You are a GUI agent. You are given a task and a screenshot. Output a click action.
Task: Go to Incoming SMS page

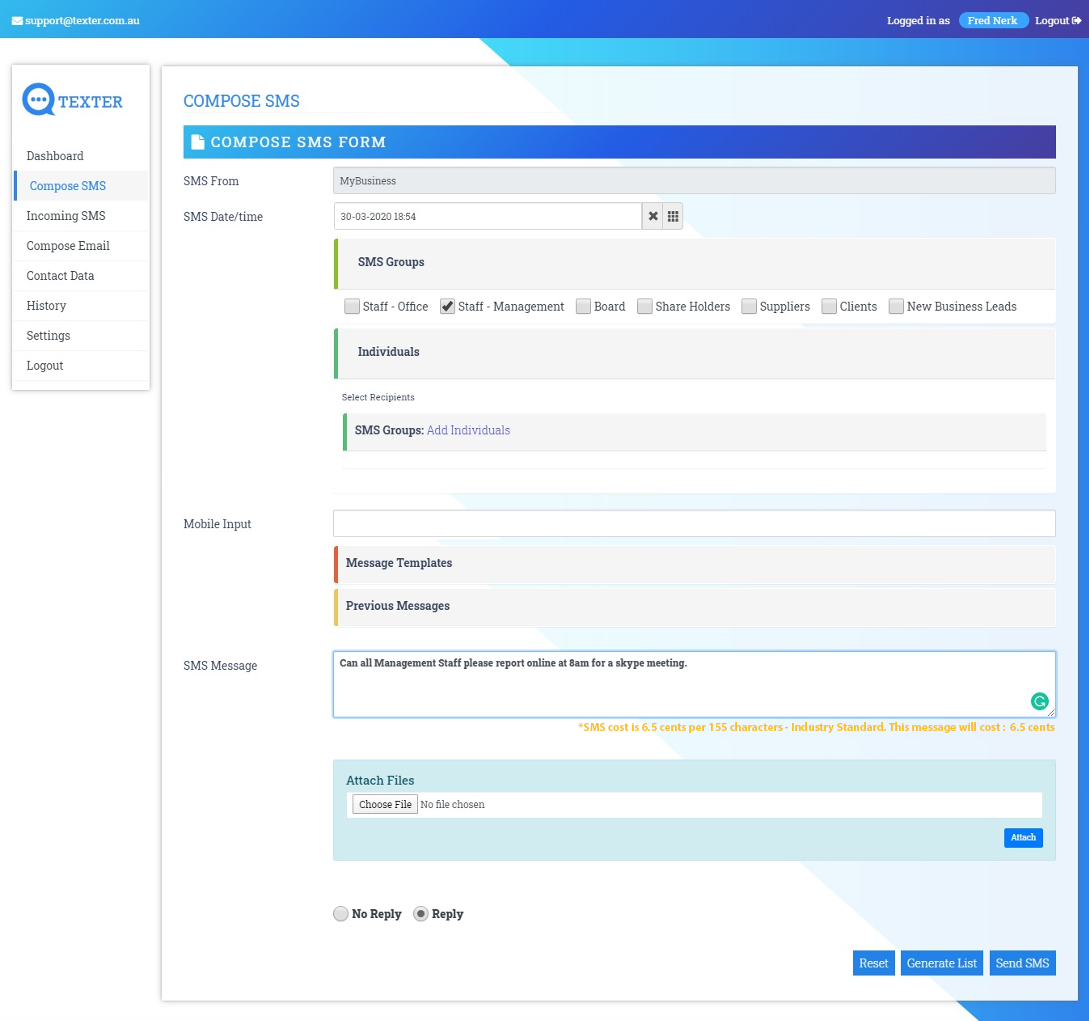81,215
